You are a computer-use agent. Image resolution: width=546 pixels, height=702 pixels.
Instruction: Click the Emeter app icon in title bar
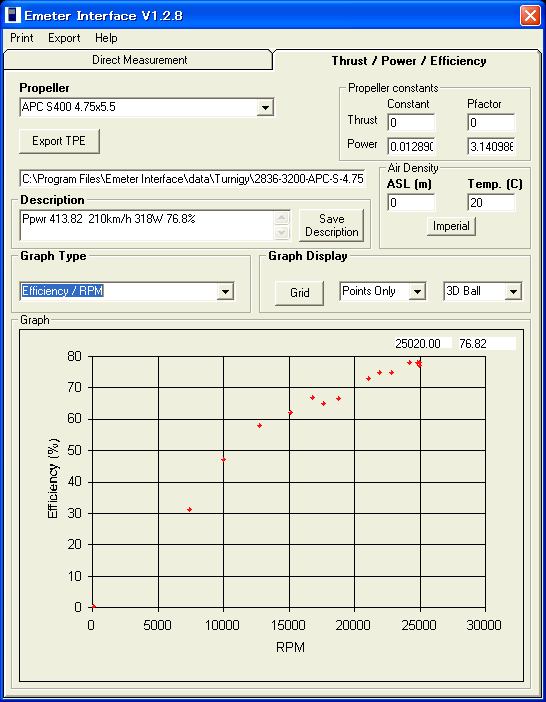13,15
